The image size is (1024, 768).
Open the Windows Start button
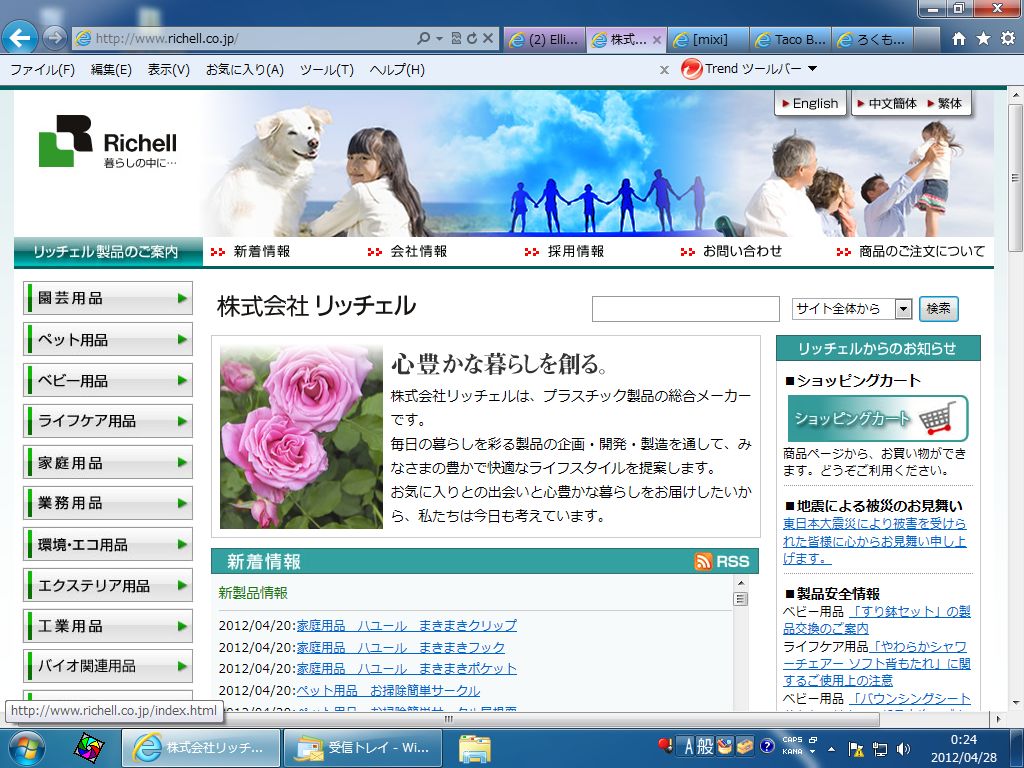tap(25, 748)
